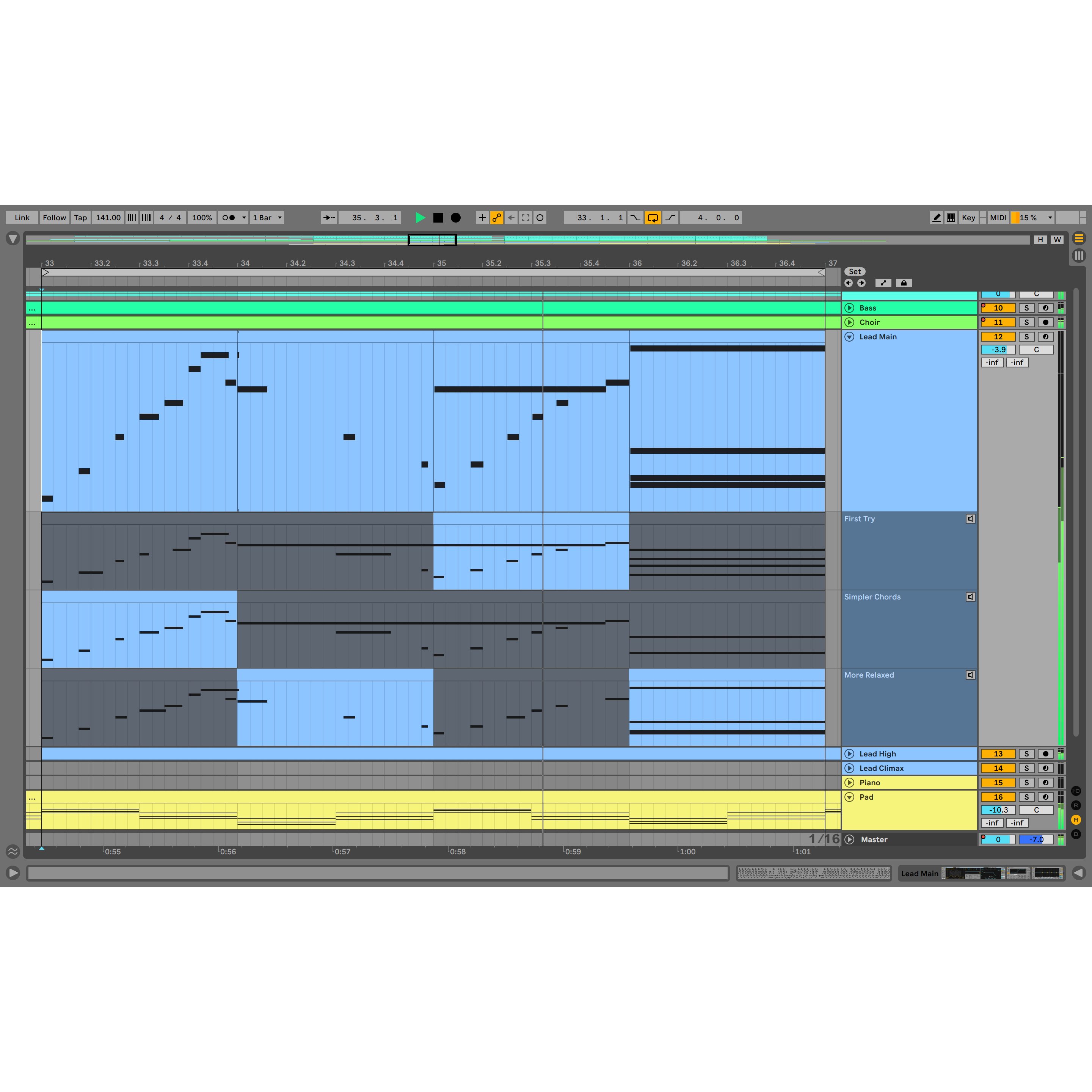Arm the Choir track for recording
This screenshot has height=1092, width=1092.
1045,322
